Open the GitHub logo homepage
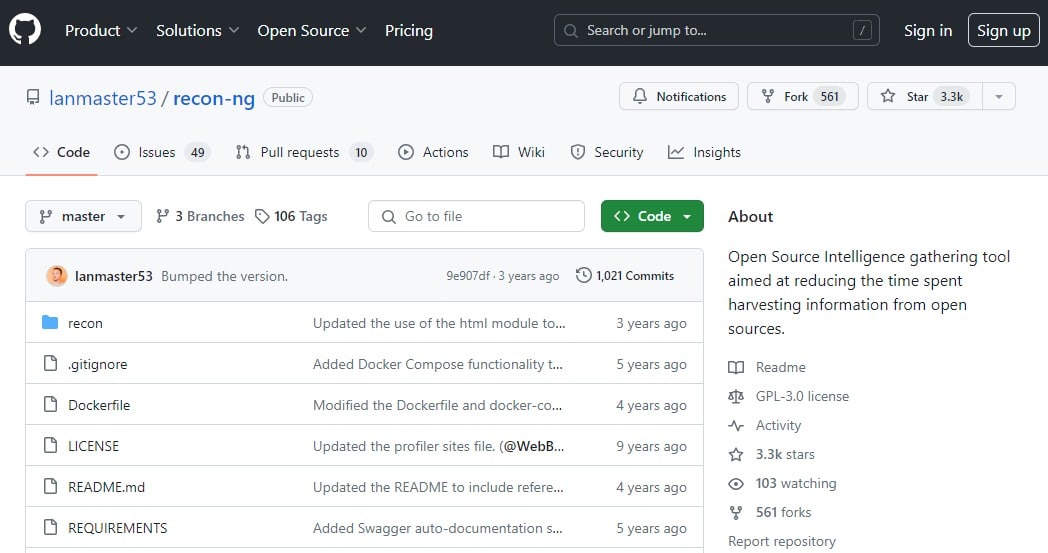The width and height of the screenshot is (1048, 553). (25, 30)
